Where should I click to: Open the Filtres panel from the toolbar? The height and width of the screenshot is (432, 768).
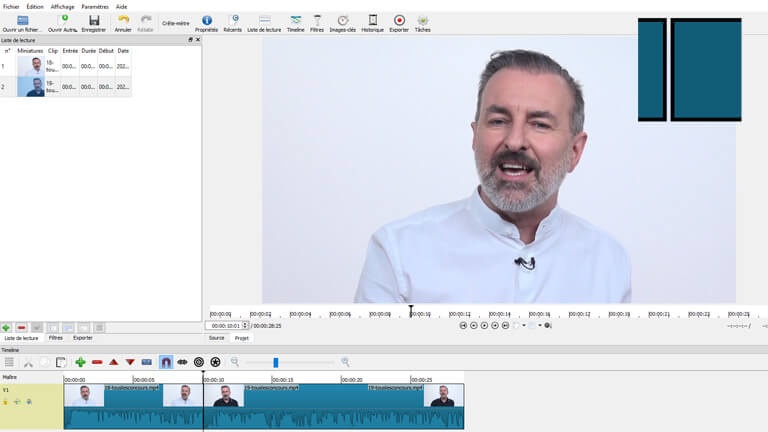pos(318,21)
